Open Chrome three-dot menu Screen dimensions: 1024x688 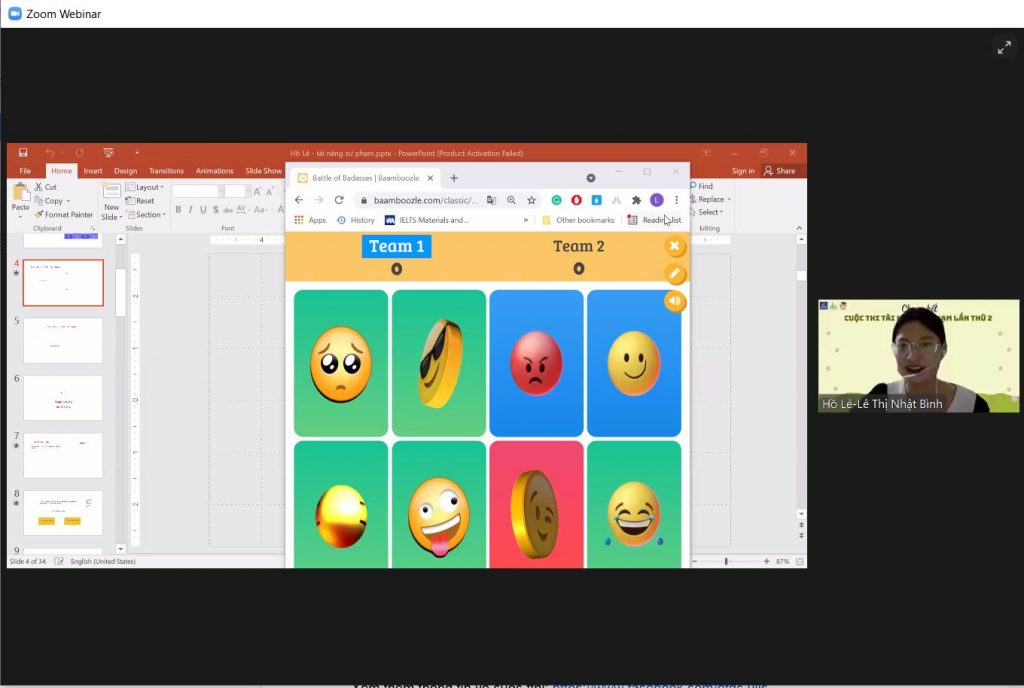pos(677,200)
